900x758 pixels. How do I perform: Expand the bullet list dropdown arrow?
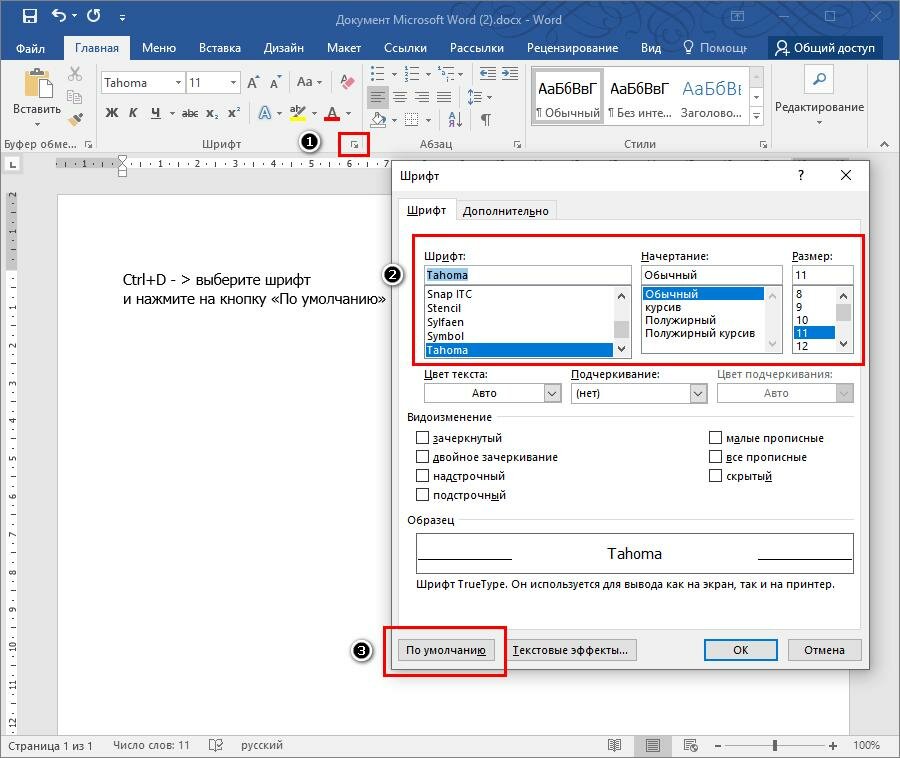(x=394, y=74)
